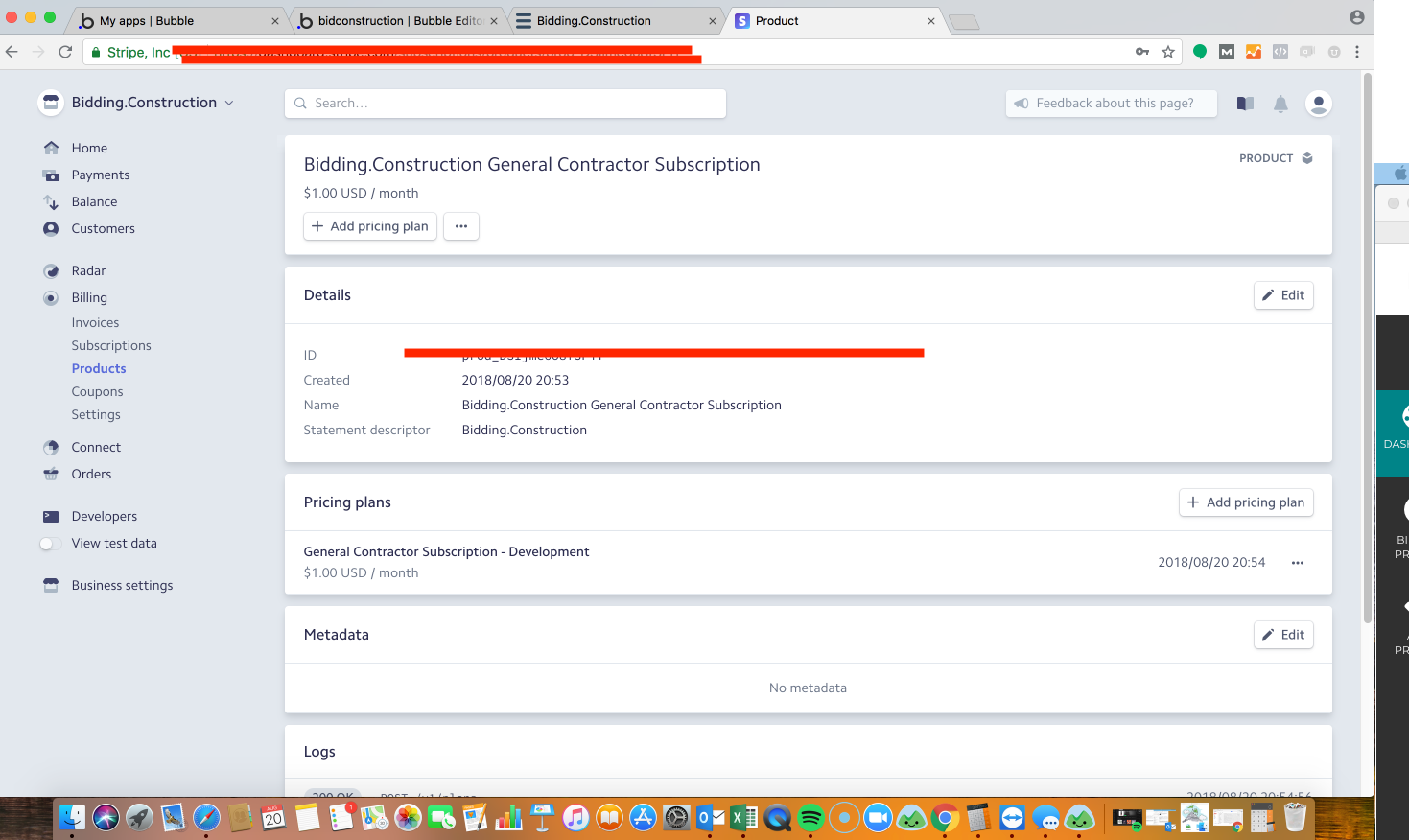1409x840 pixels.
Task: Edit the product Details
Action: pyautogui.click(x=1283, y=295)
